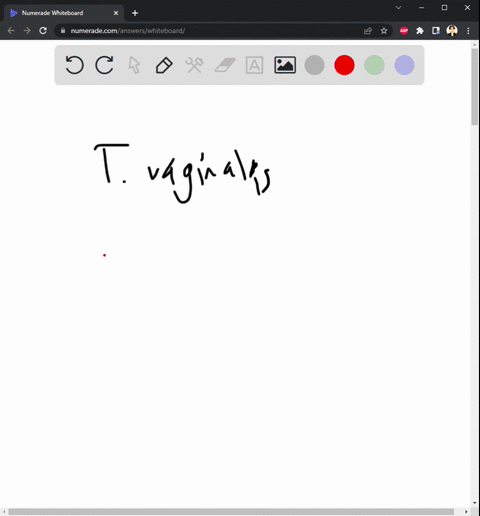
Task: Click the scroll up arrow
Action: (x=475, y=44)
